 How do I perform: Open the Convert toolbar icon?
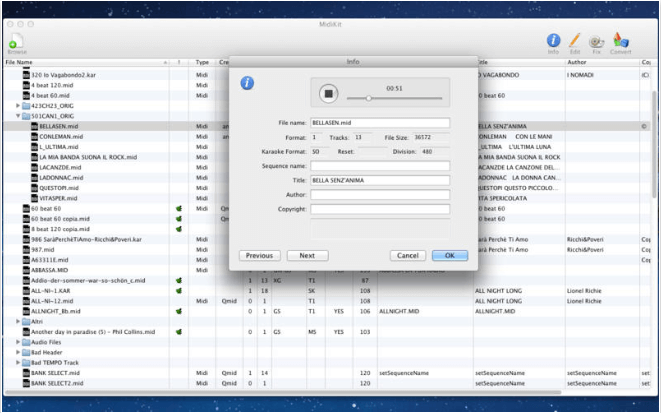pos(621,44)
